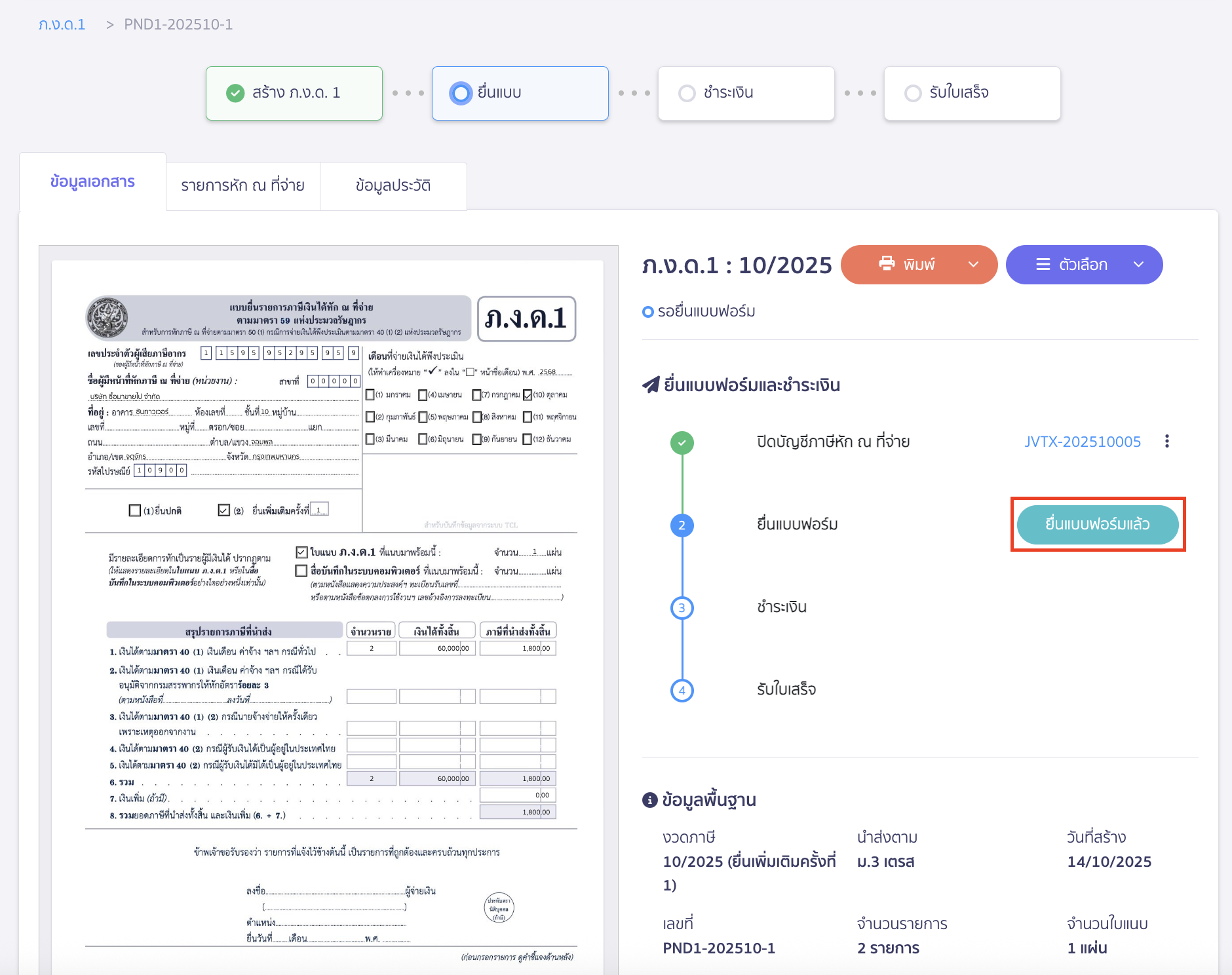The width and height of the screenshot is (1232, 975).
Task: Click step circle 3 for ชำระเงิน
Action: pos(683,607)
